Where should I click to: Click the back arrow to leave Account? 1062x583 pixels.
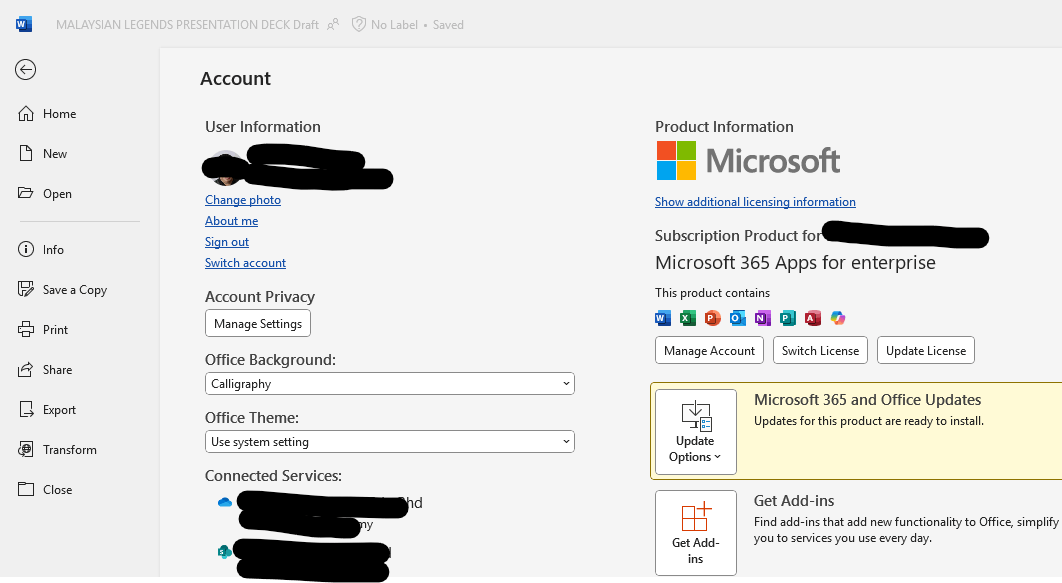[x=24, y=70]
